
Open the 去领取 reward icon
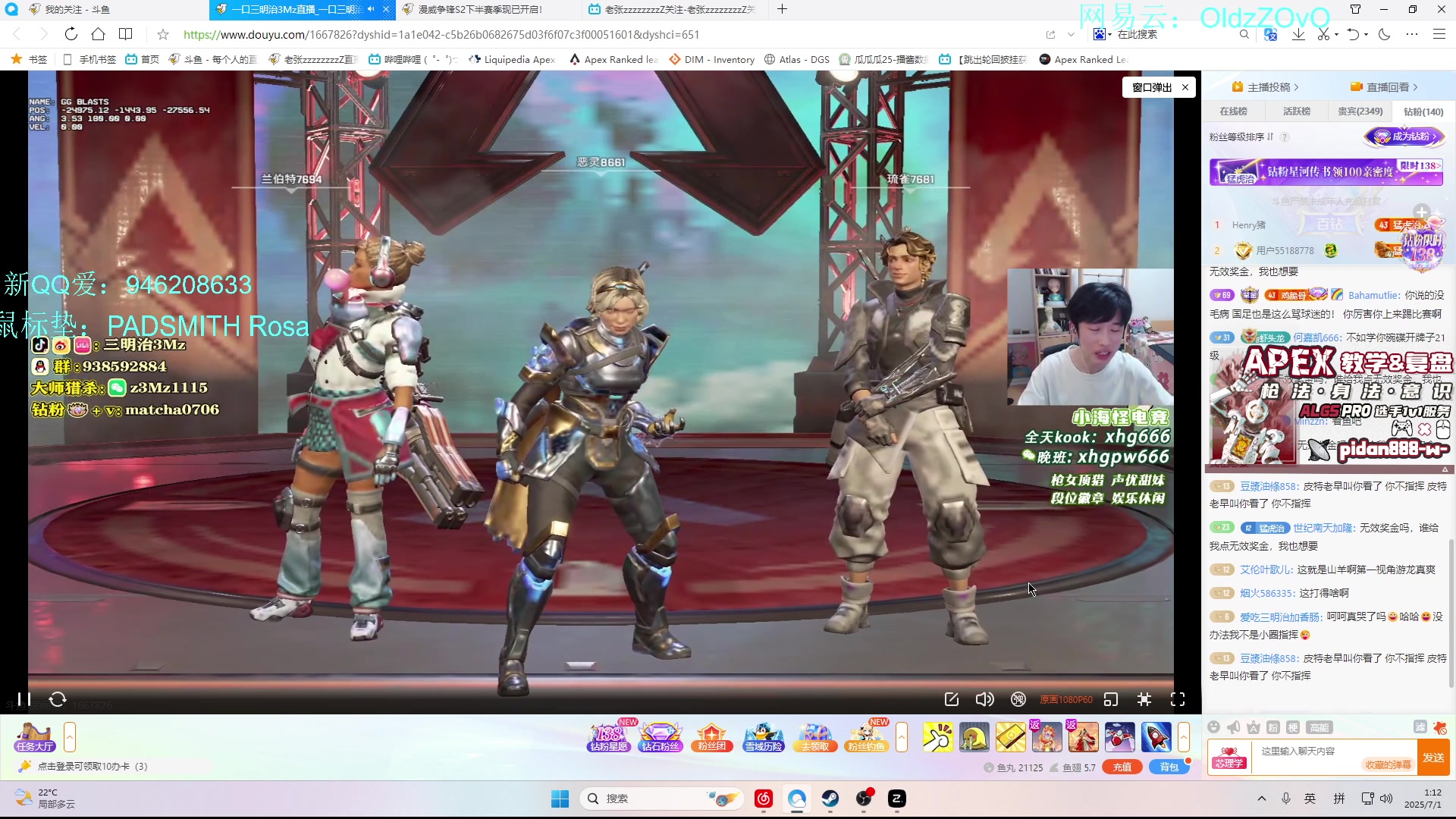click(815, 736)
